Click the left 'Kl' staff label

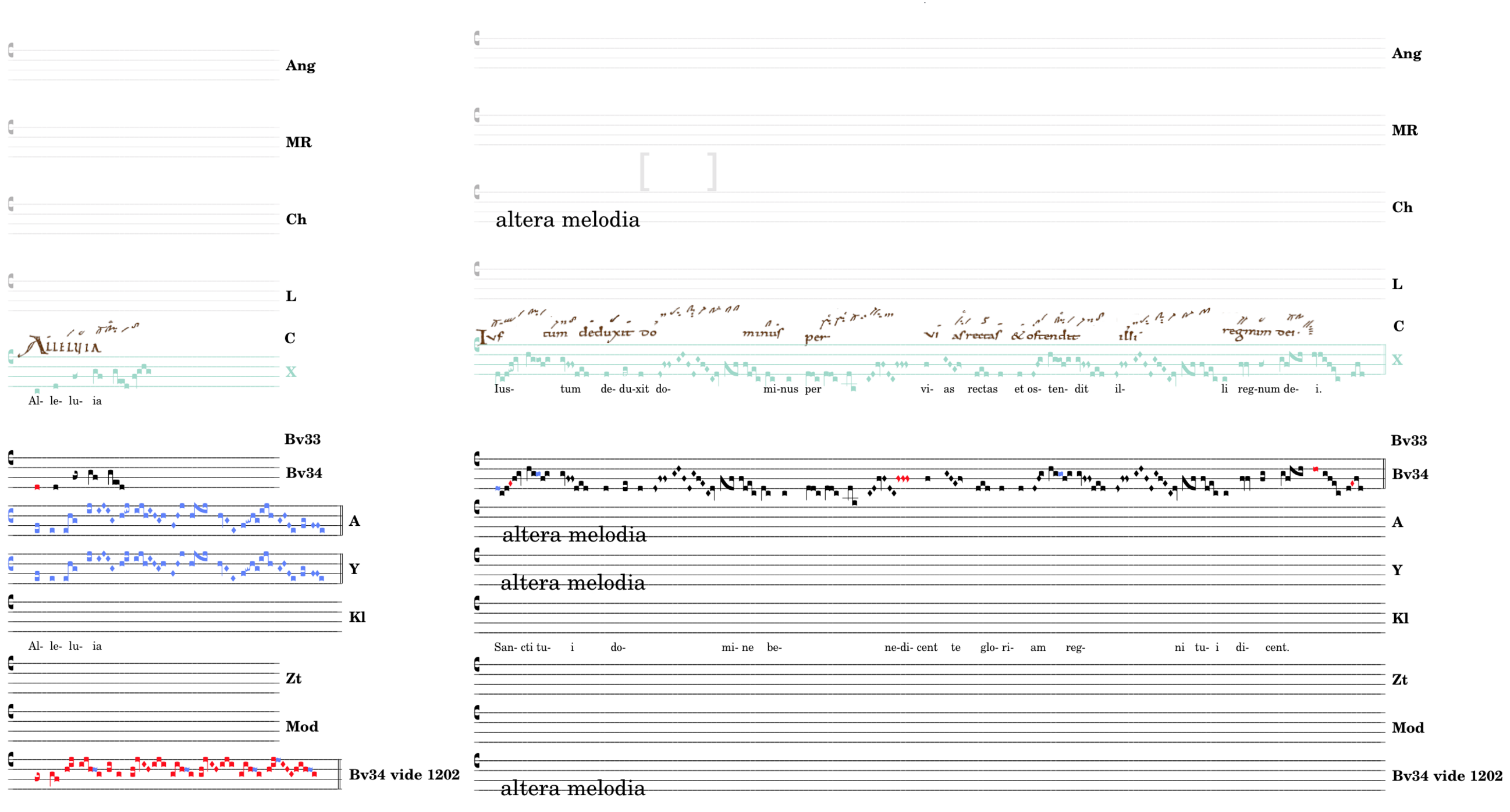coord(357,617)
